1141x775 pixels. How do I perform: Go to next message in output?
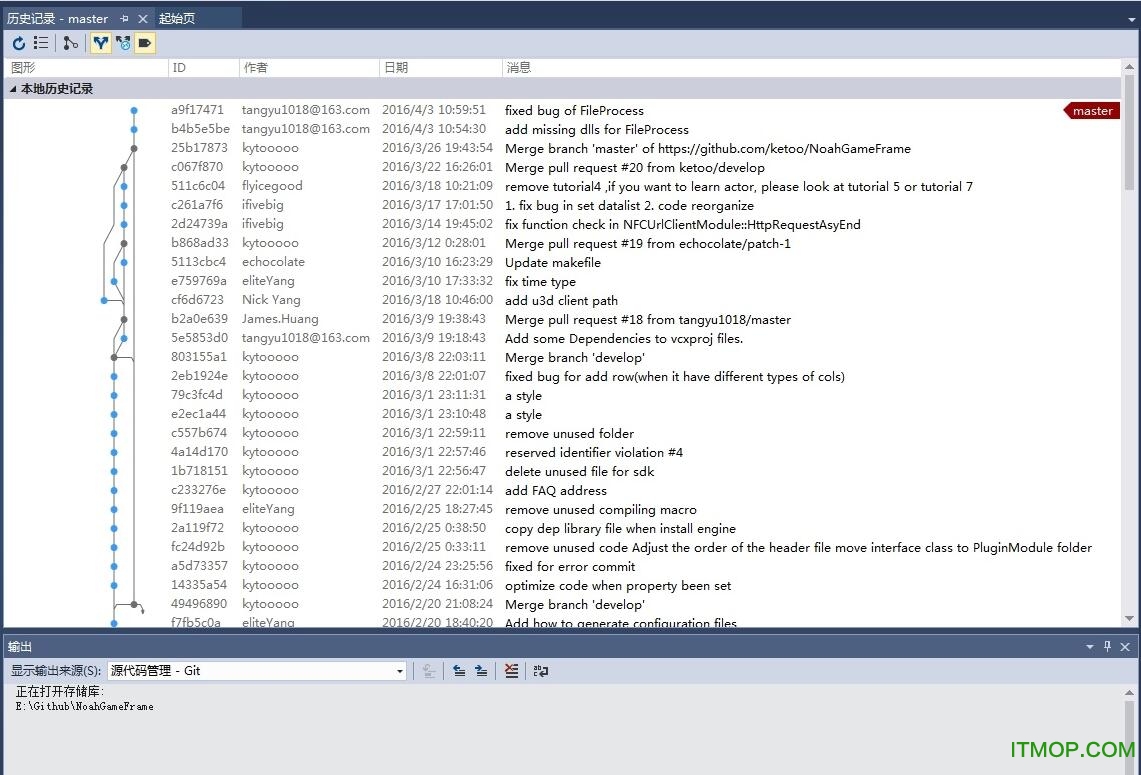[481, 671]
